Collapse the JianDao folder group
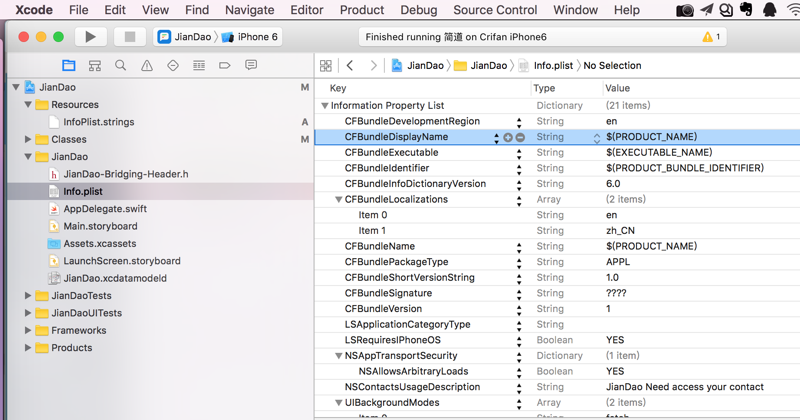 (x=28, y=157)
